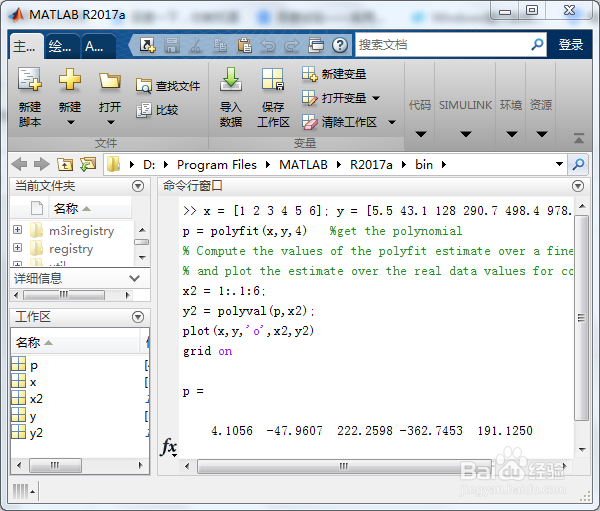Click Save Workspace (保存工作区)
The height and width of the screenshot is (511, 600).
pos(273,97)
